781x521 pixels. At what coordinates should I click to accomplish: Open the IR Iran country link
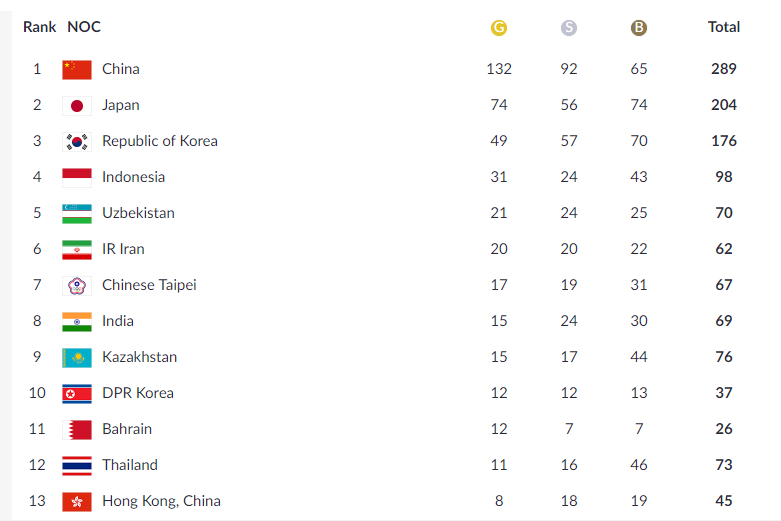pyautogui.click(x=123, y=249)
